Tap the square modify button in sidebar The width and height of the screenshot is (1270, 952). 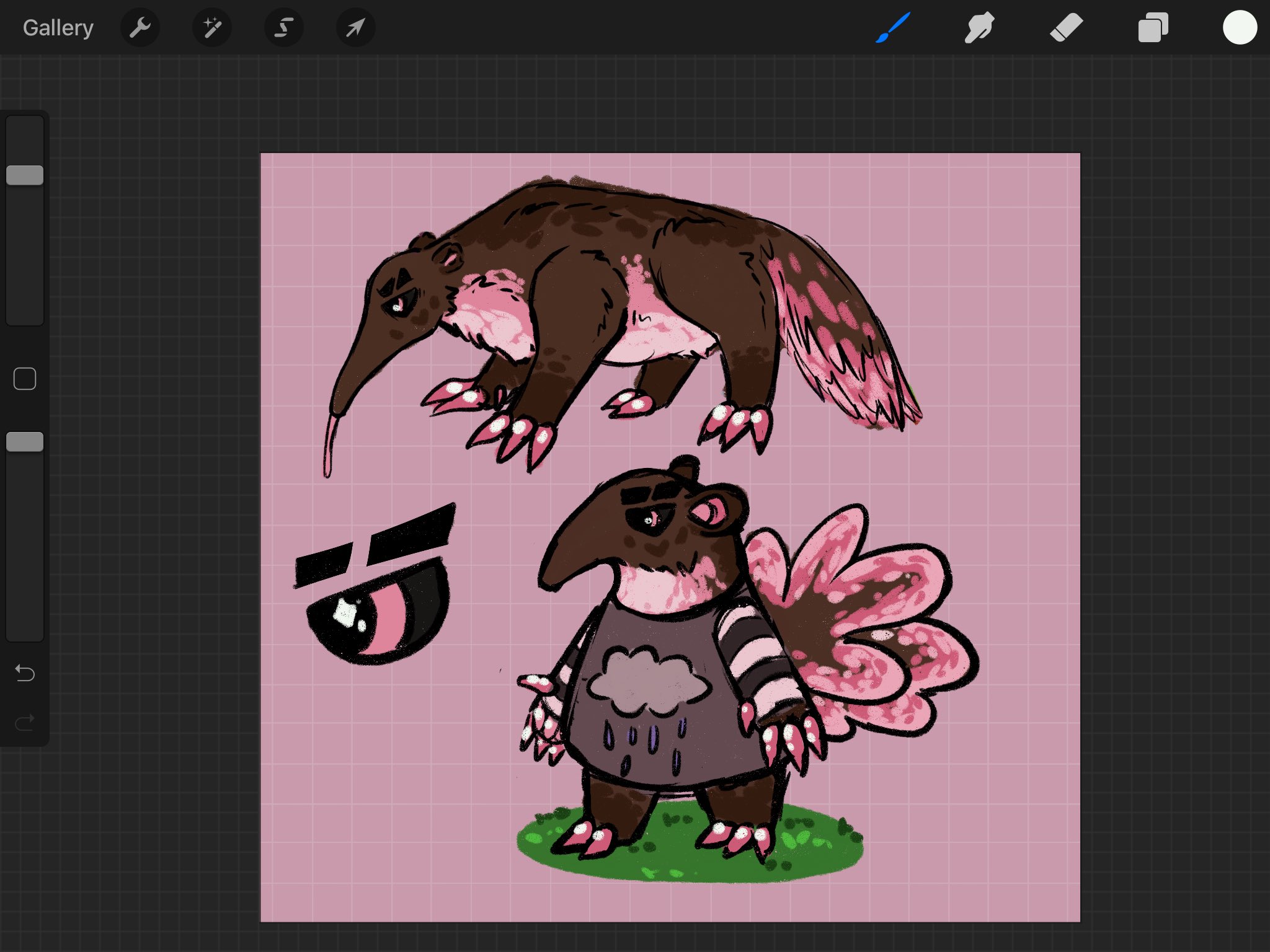coord(25,379)
